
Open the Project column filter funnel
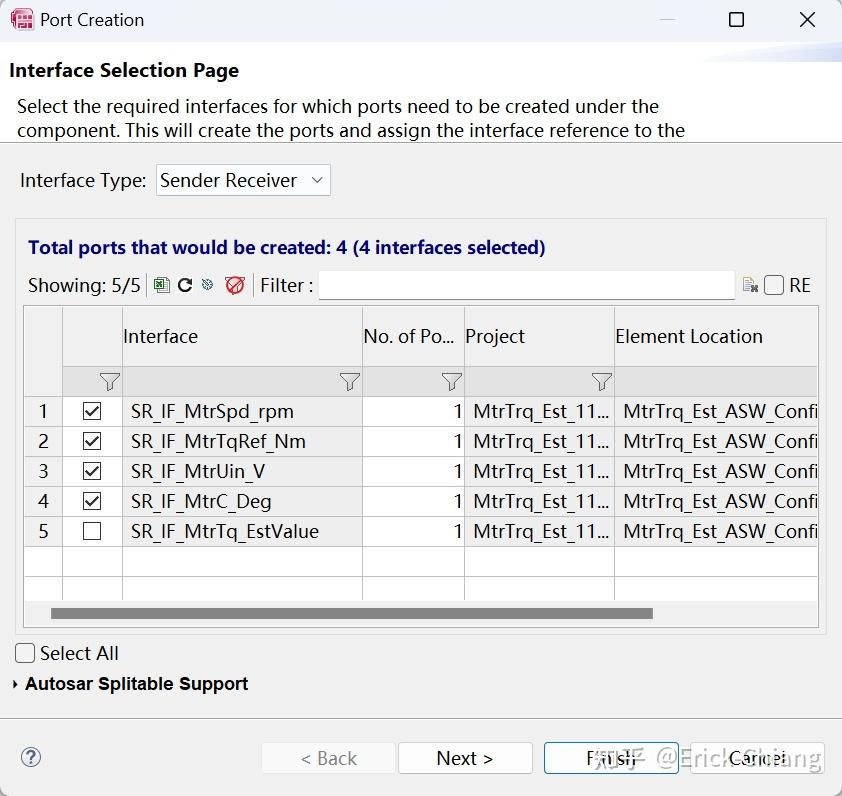[601, 381]
